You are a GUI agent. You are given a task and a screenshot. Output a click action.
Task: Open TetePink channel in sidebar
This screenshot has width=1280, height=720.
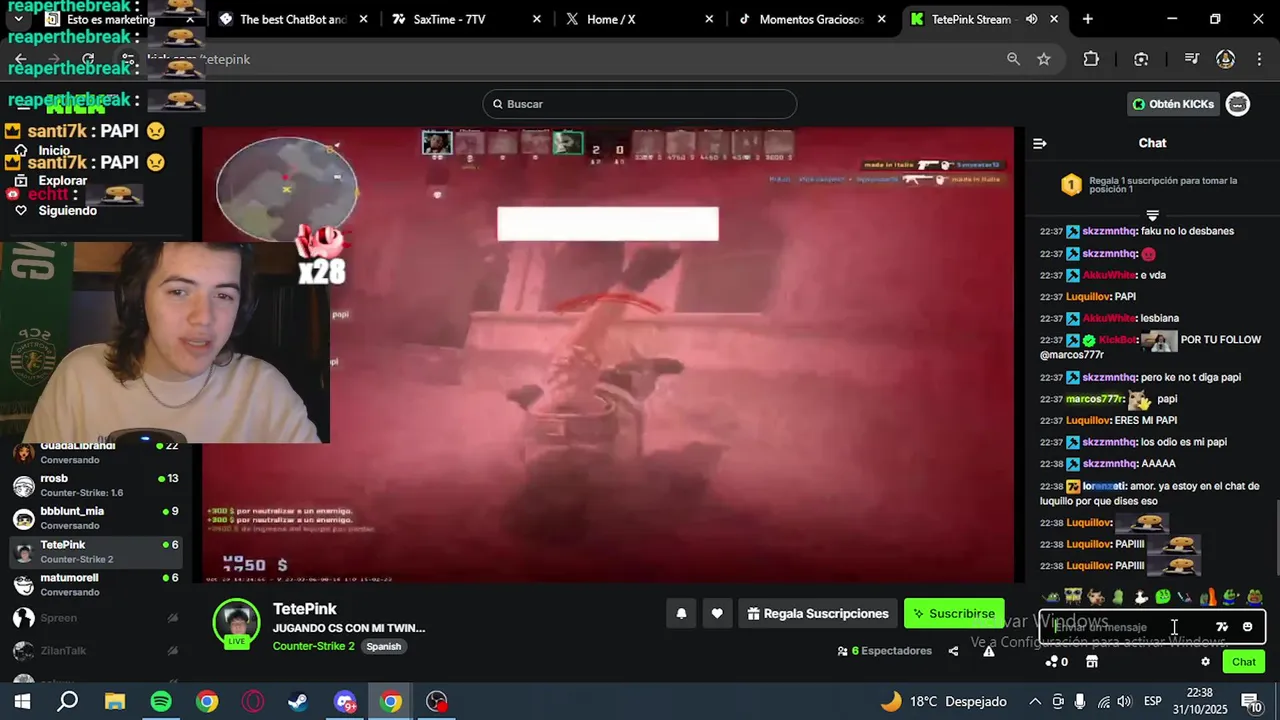[95, 551]
